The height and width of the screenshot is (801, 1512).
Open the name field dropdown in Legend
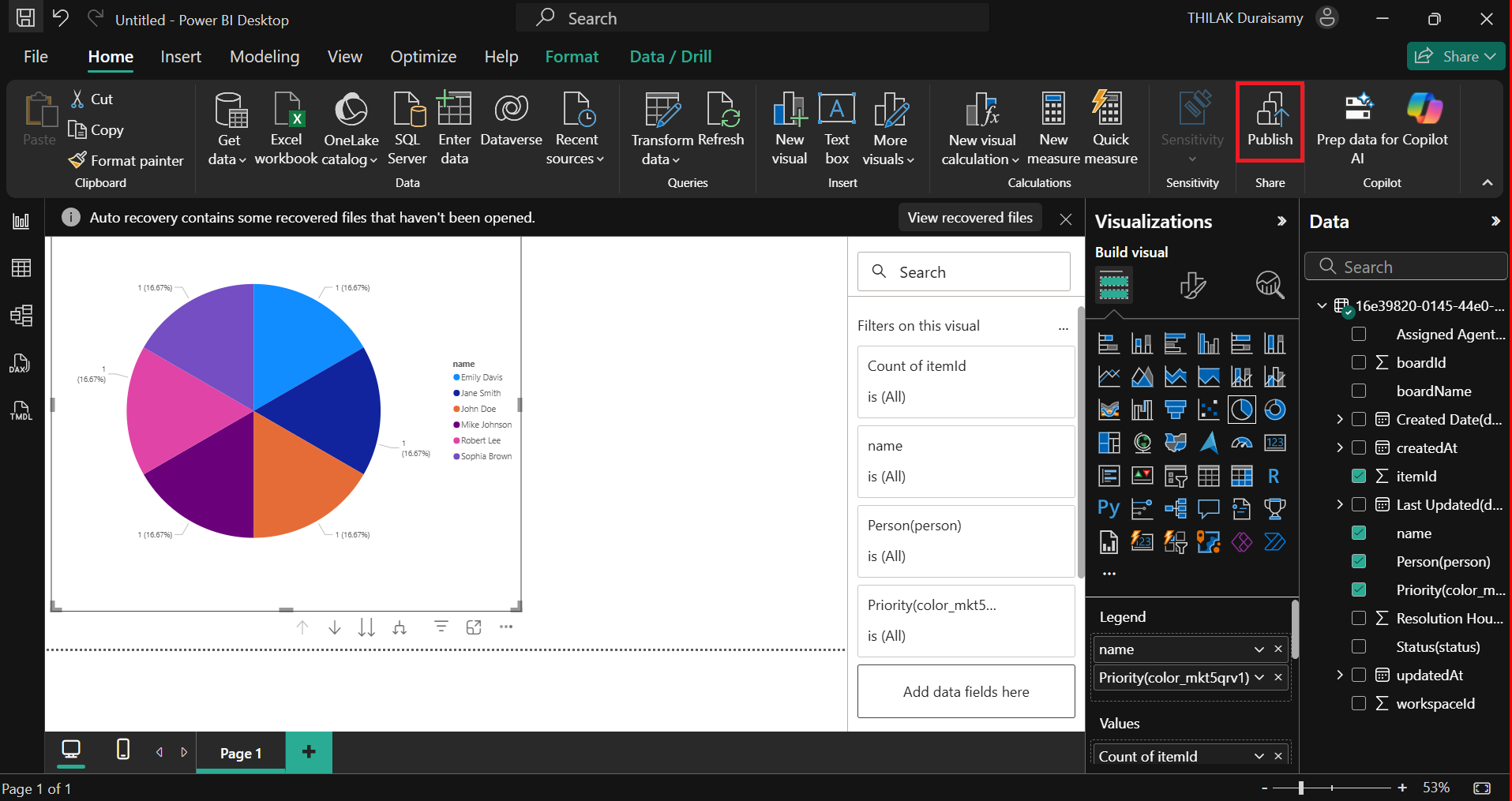(x=1259, y=649)
